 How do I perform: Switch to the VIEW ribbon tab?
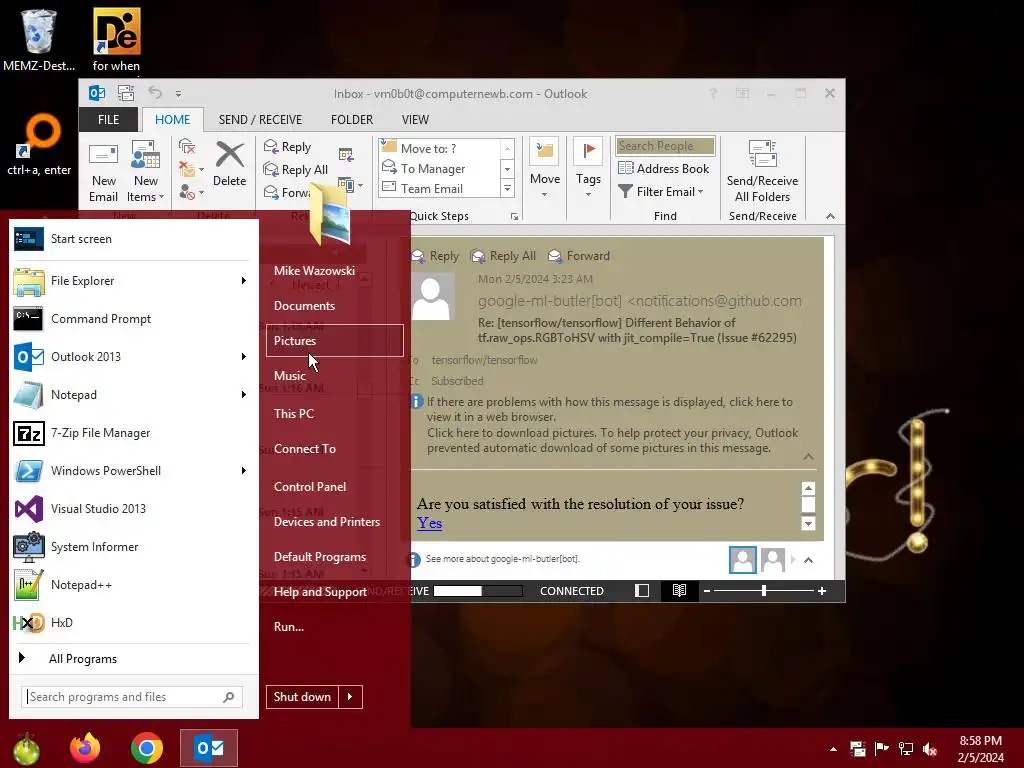tap(415, 120)
